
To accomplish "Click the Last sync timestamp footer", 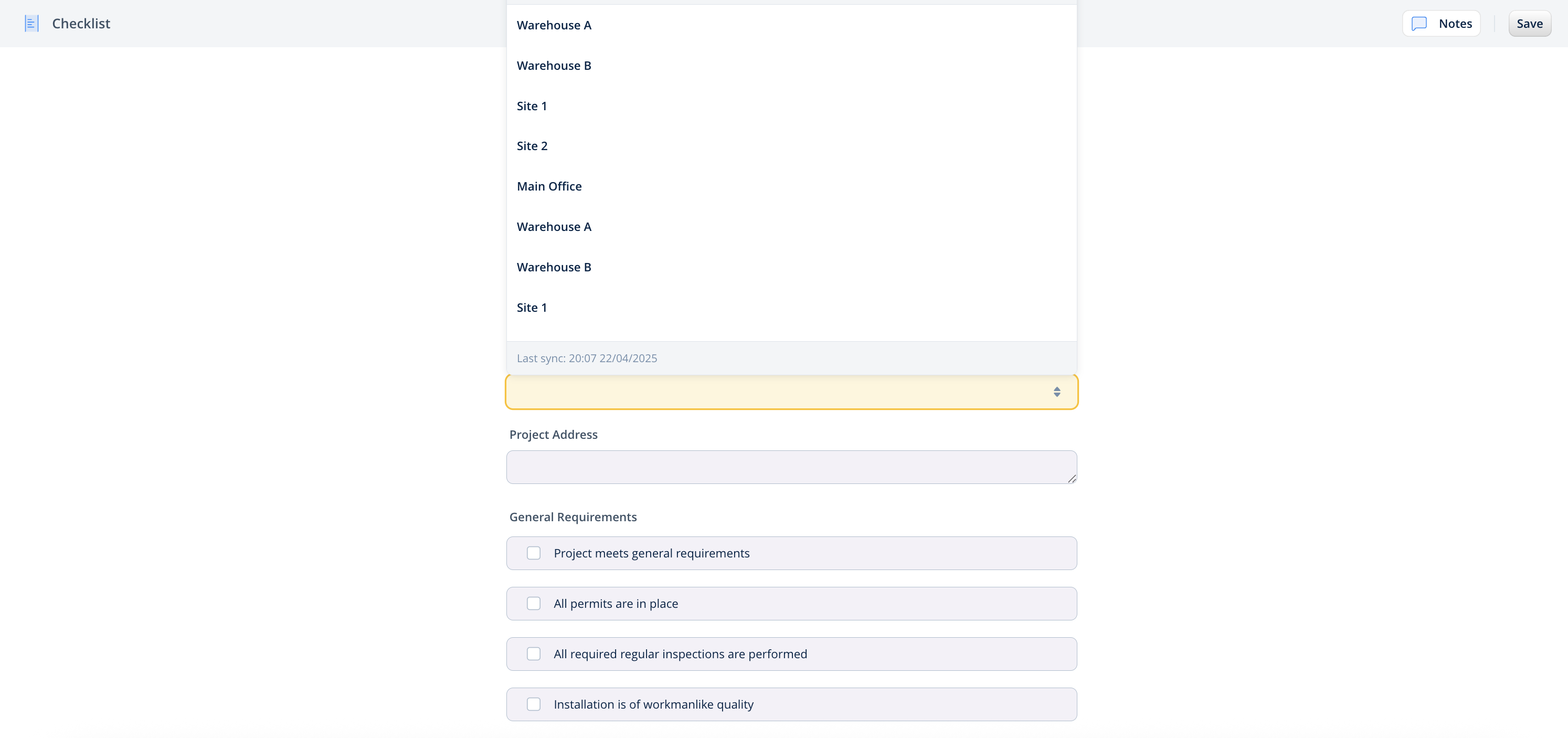I will [x=587, y=358].
